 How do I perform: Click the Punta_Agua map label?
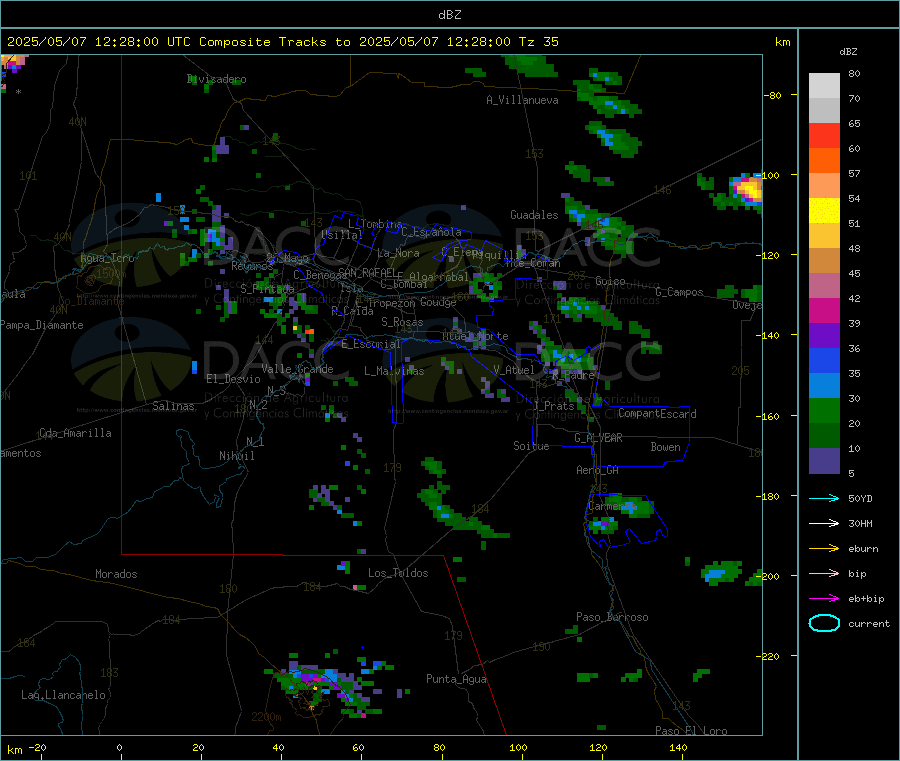[x=456, y=679]
